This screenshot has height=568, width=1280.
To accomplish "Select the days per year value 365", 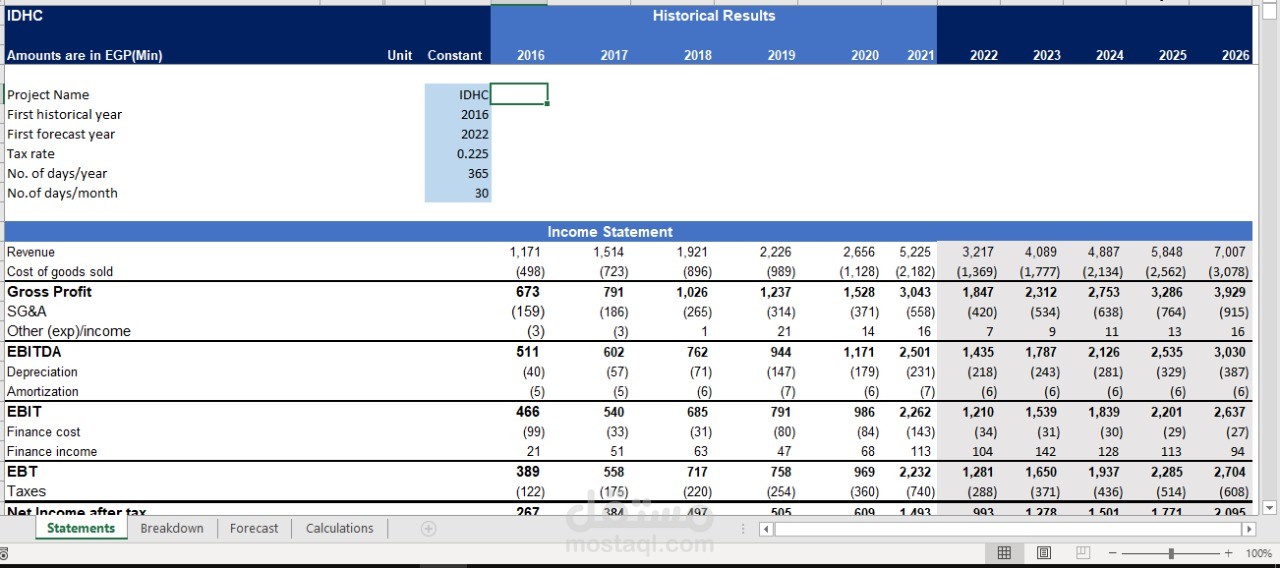I will click(457, 173).
